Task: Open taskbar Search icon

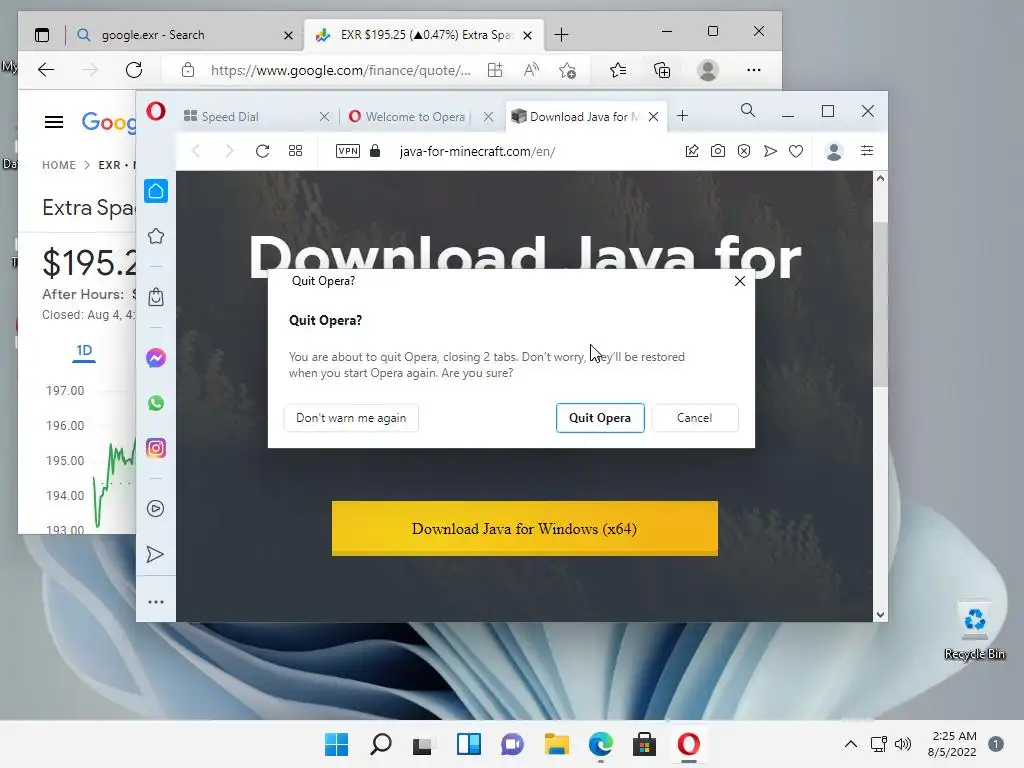Action: 381,744
